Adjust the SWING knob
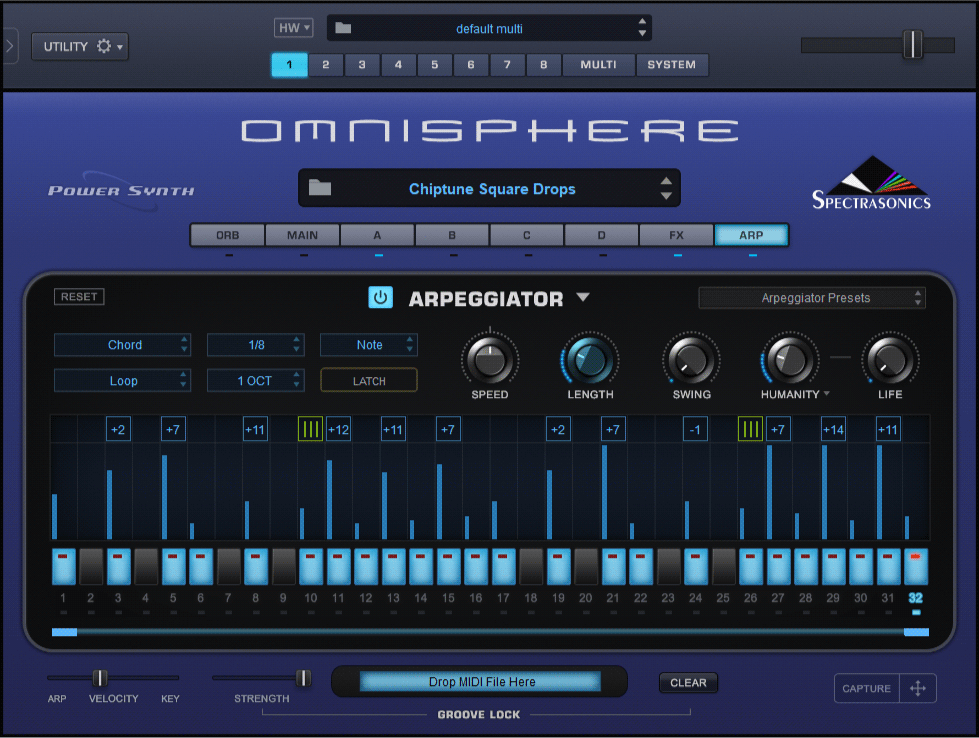 [x=691, y=360]
